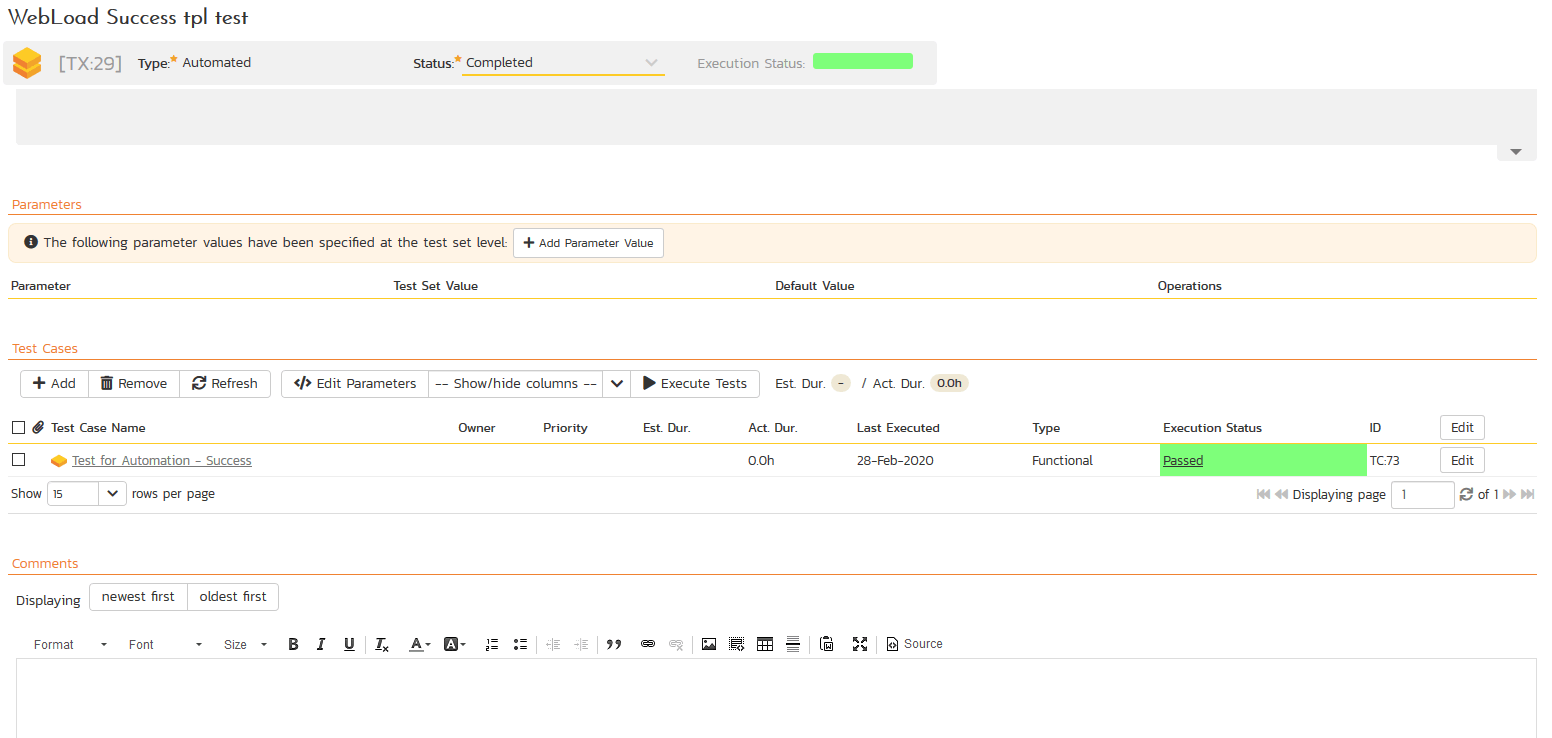Insert a block quote
Viewport: 1552px width, 738px height.
coord(614,644)
